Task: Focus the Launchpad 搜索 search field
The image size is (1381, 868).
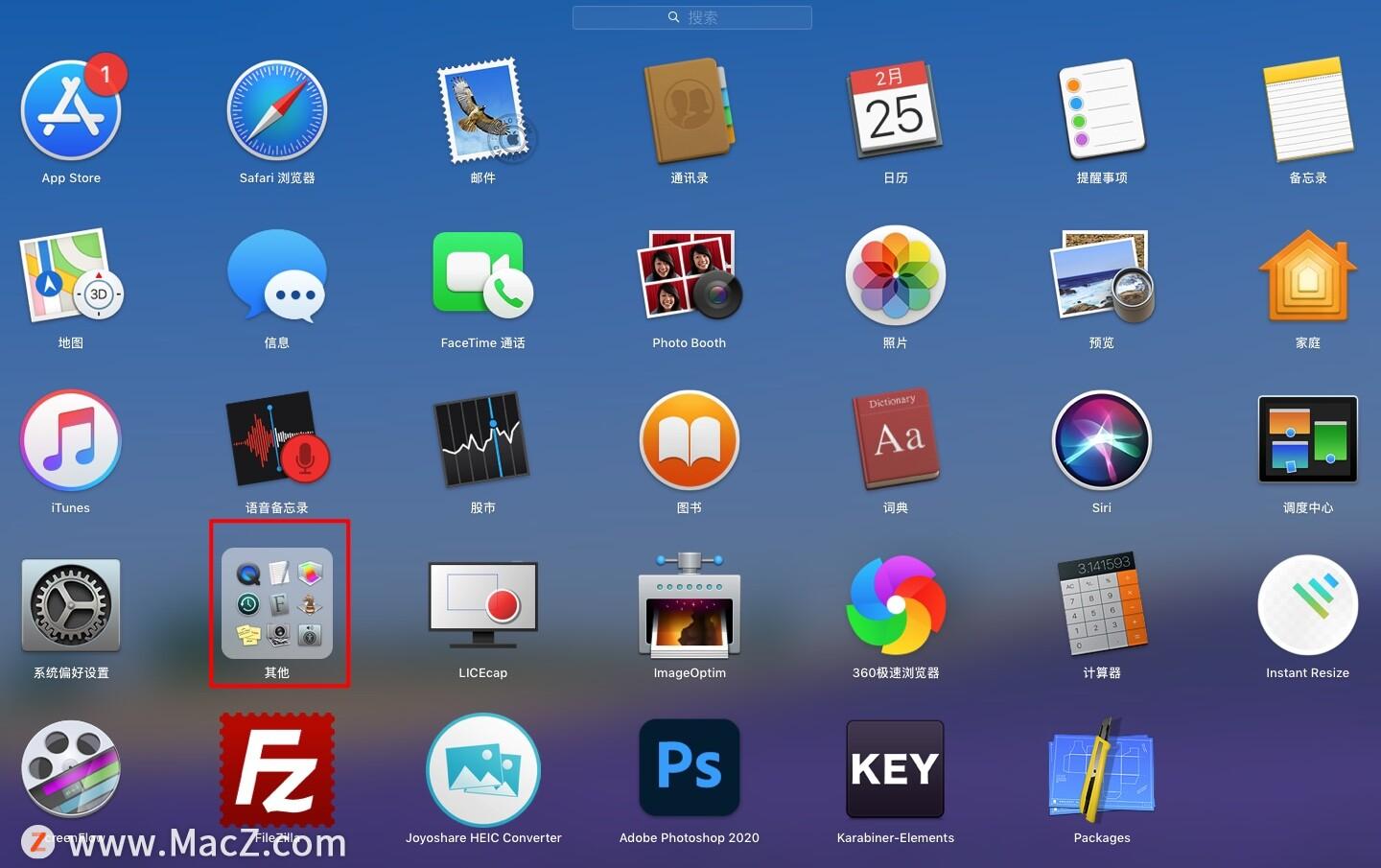Action: tap(692, 17)
